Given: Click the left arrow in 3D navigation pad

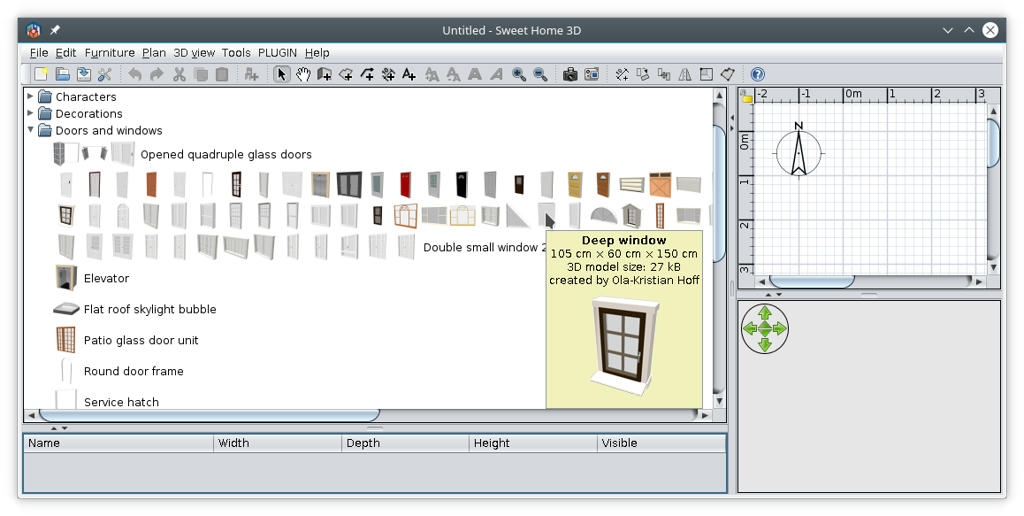Looking at the screenshot, I should coord(750,329).
